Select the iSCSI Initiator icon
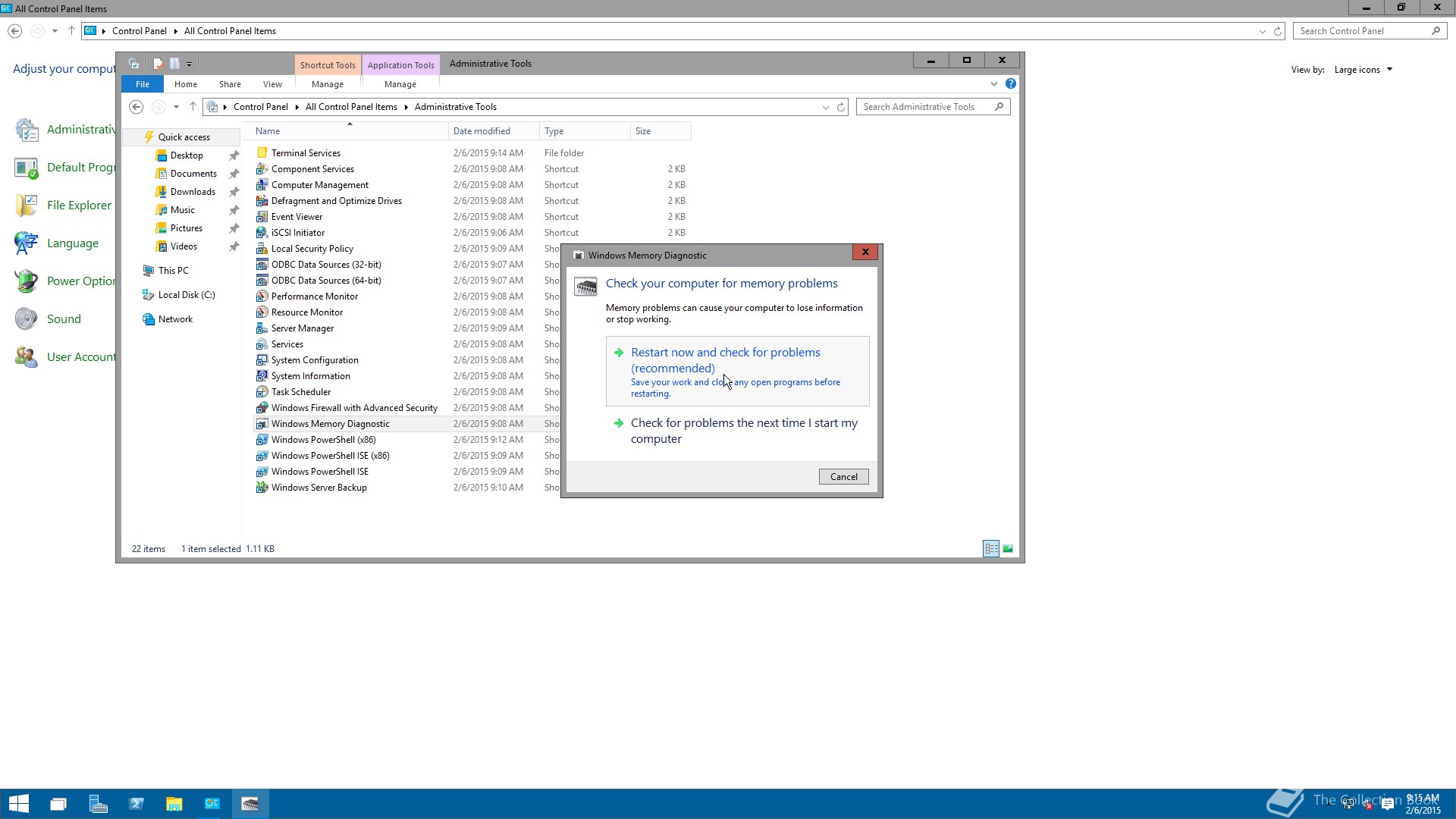 point(262,233)
